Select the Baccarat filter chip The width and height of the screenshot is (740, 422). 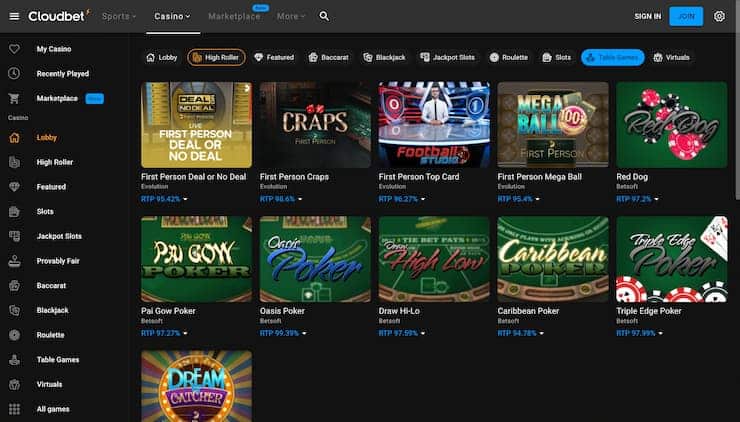[328, 58]
